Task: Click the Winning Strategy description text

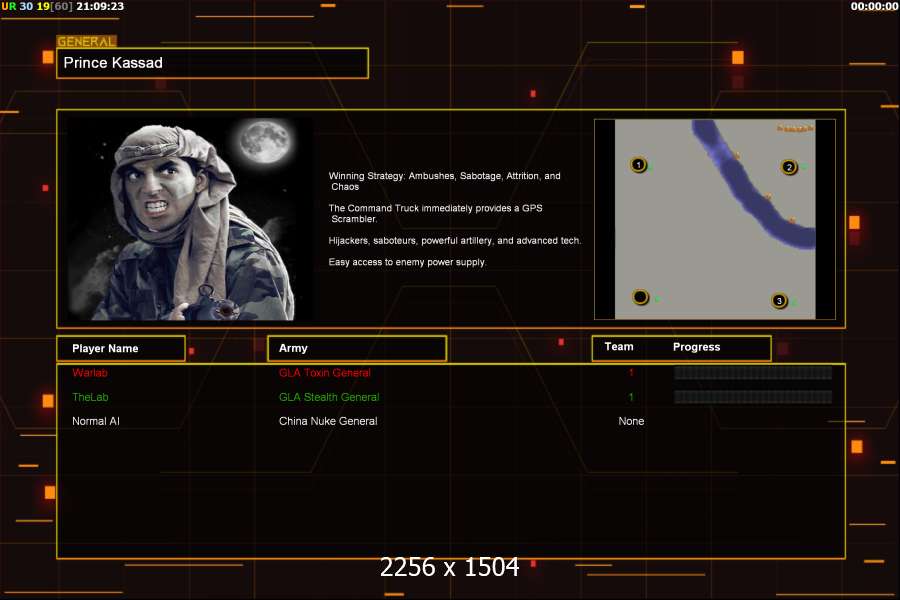Action: (x=444, y=181)
